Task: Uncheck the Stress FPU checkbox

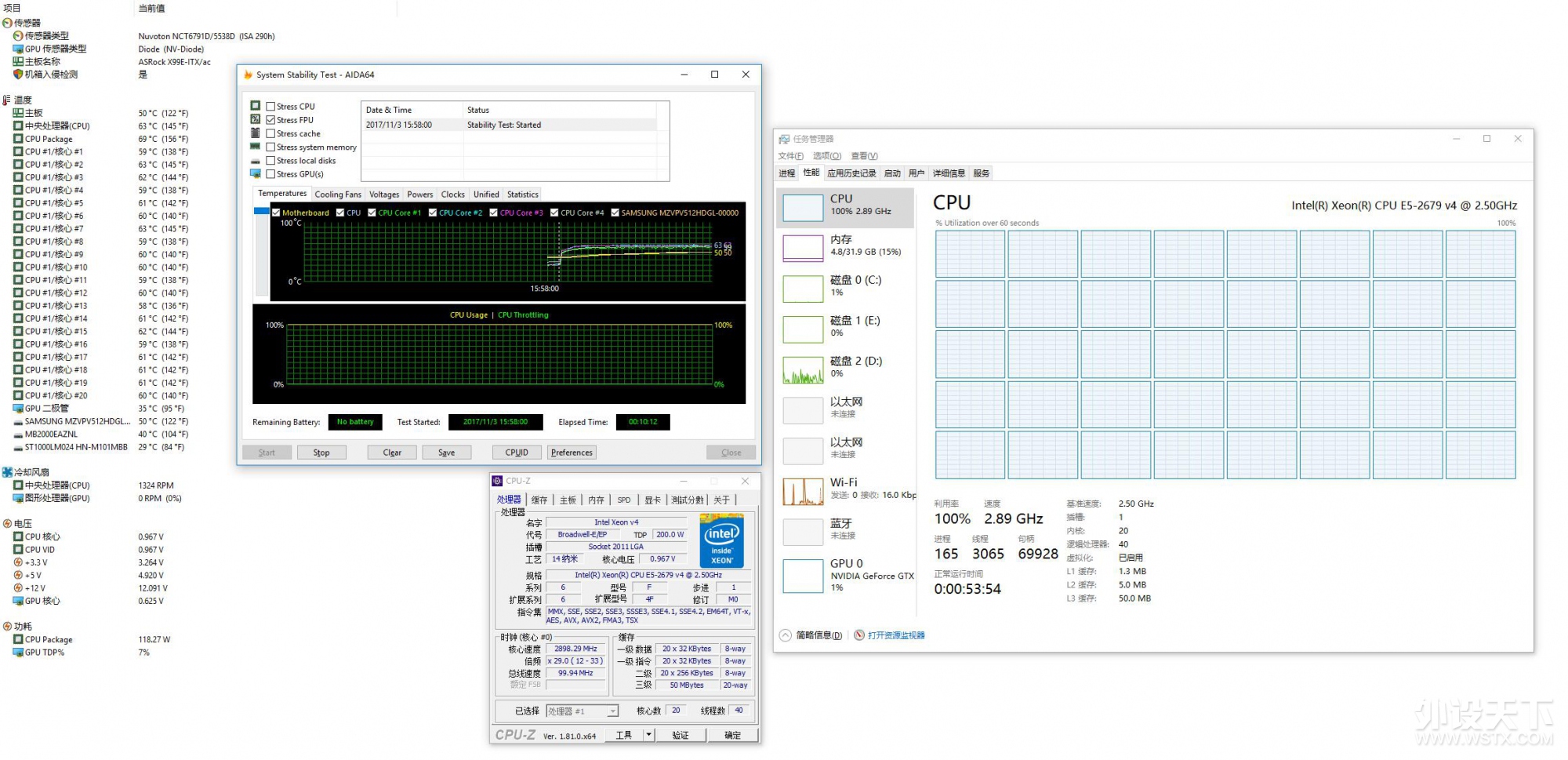Action: (270, 120)
